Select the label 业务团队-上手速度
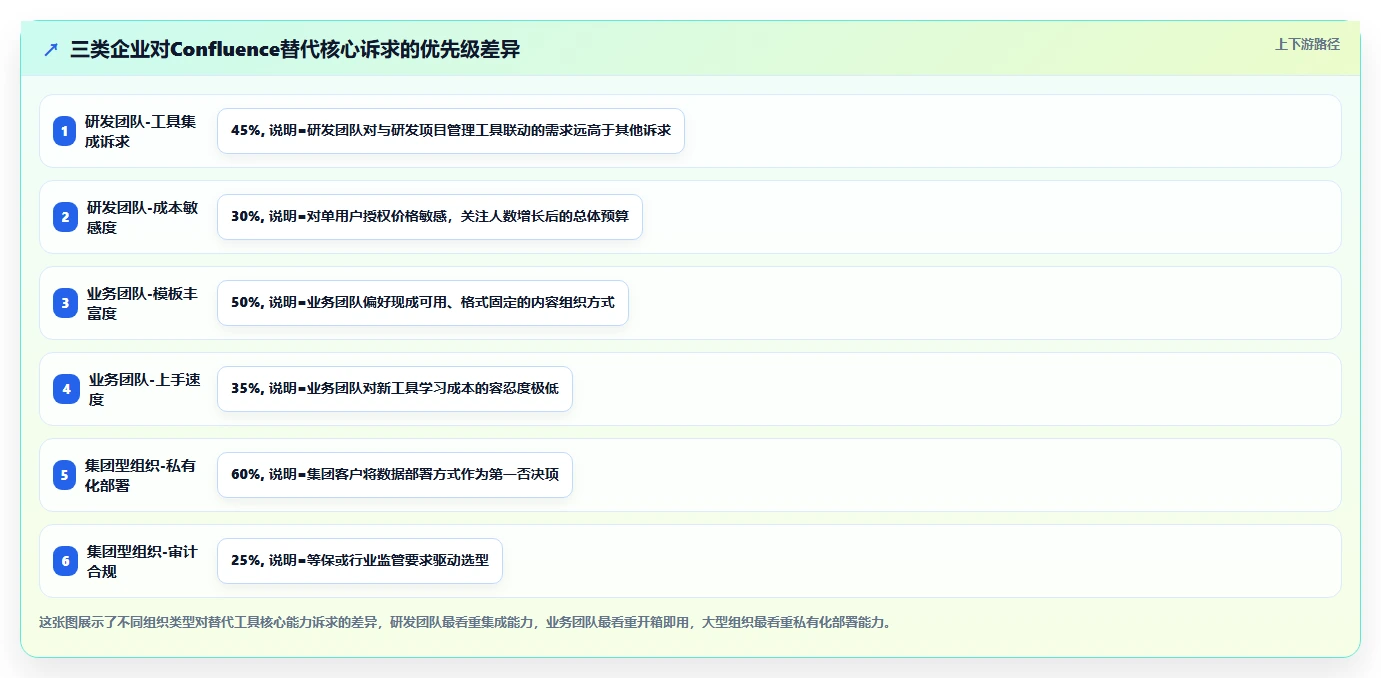This screenshot has width=1381, height=678. click(x=144, y=389)
